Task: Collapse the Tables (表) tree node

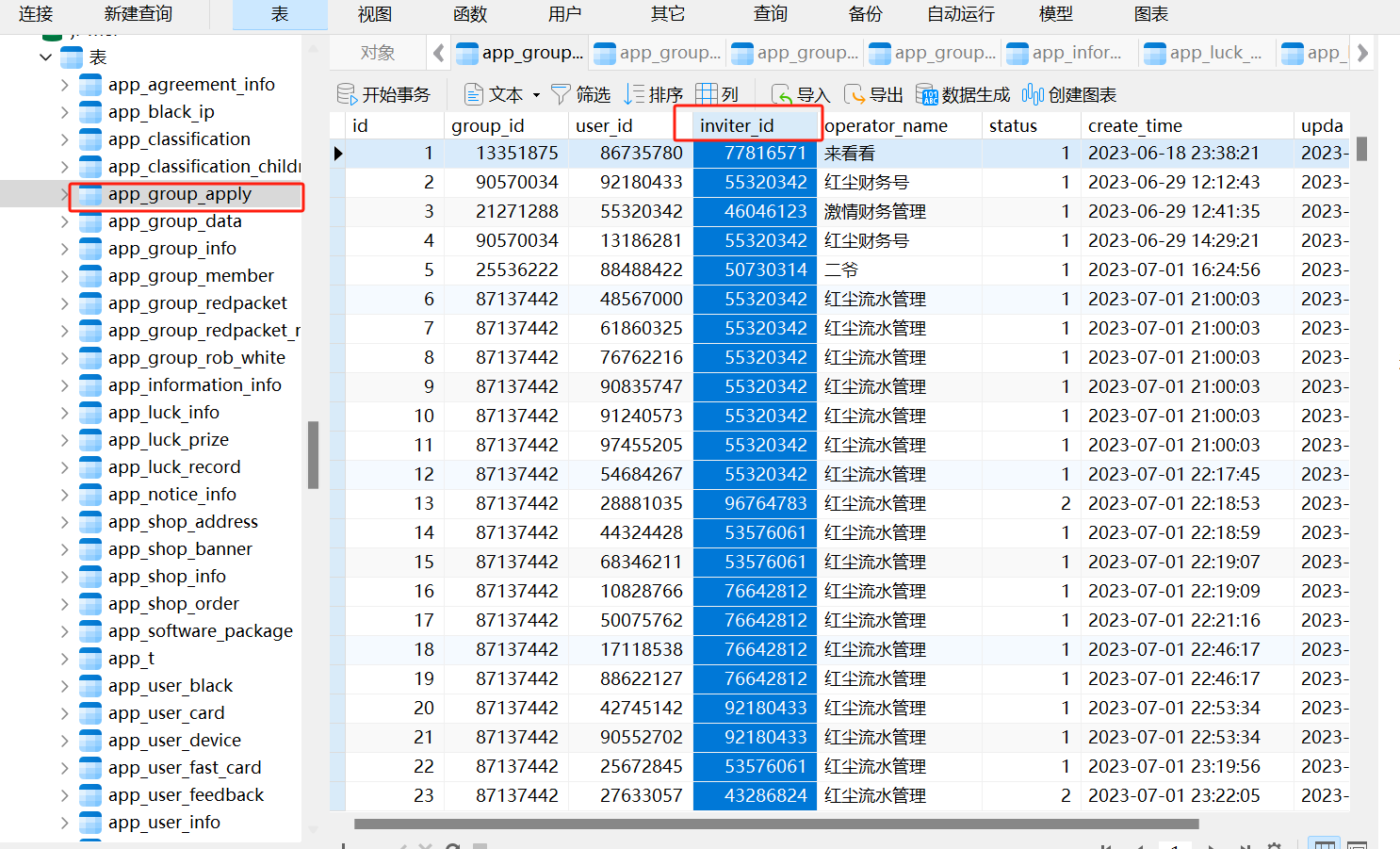Action: pyautogui.click(x=45, y=57)
